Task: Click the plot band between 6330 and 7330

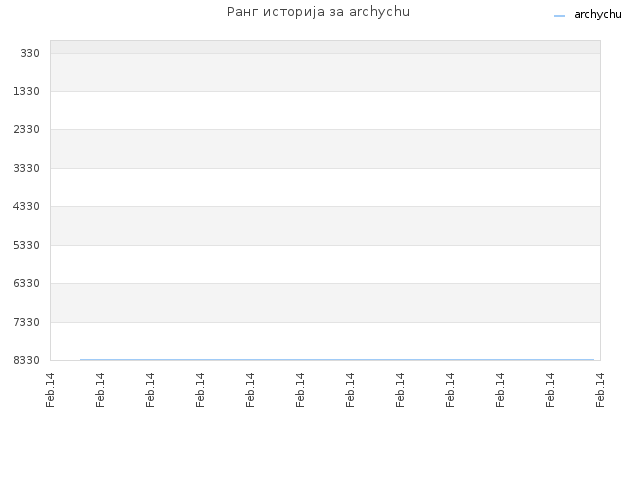Action: click(325, 303)
